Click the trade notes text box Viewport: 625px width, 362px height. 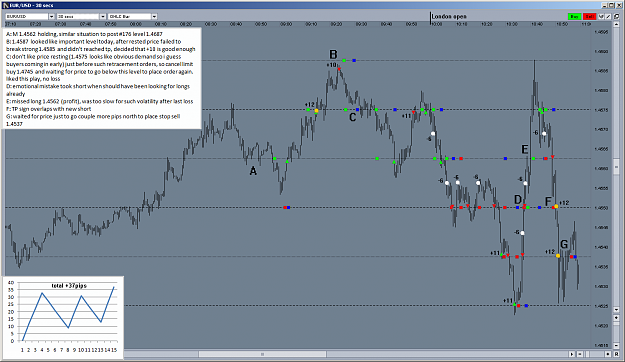[x=102, y=78]
